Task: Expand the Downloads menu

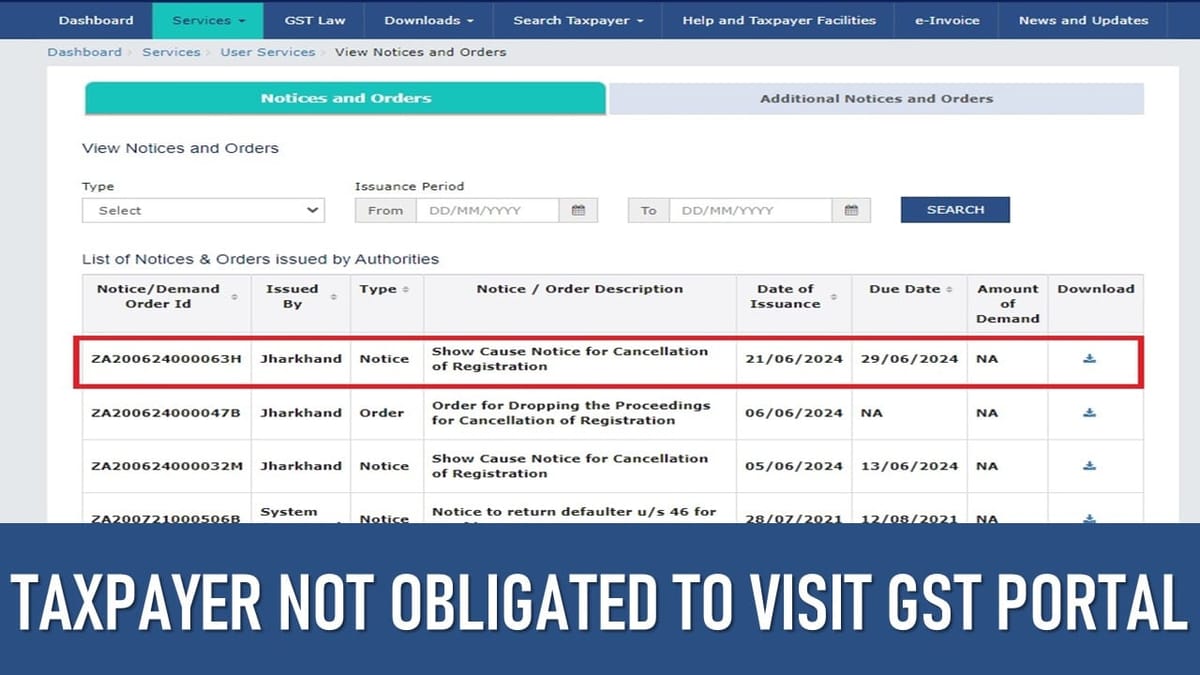Action: [428, 19]
